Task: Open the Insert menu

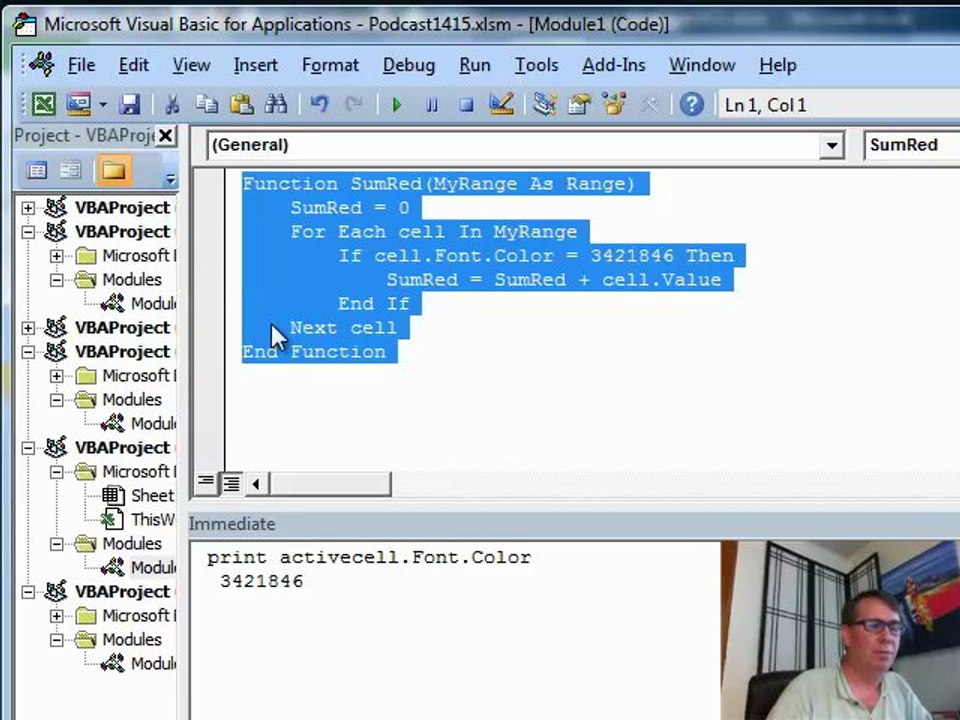Action: (255, 65)
